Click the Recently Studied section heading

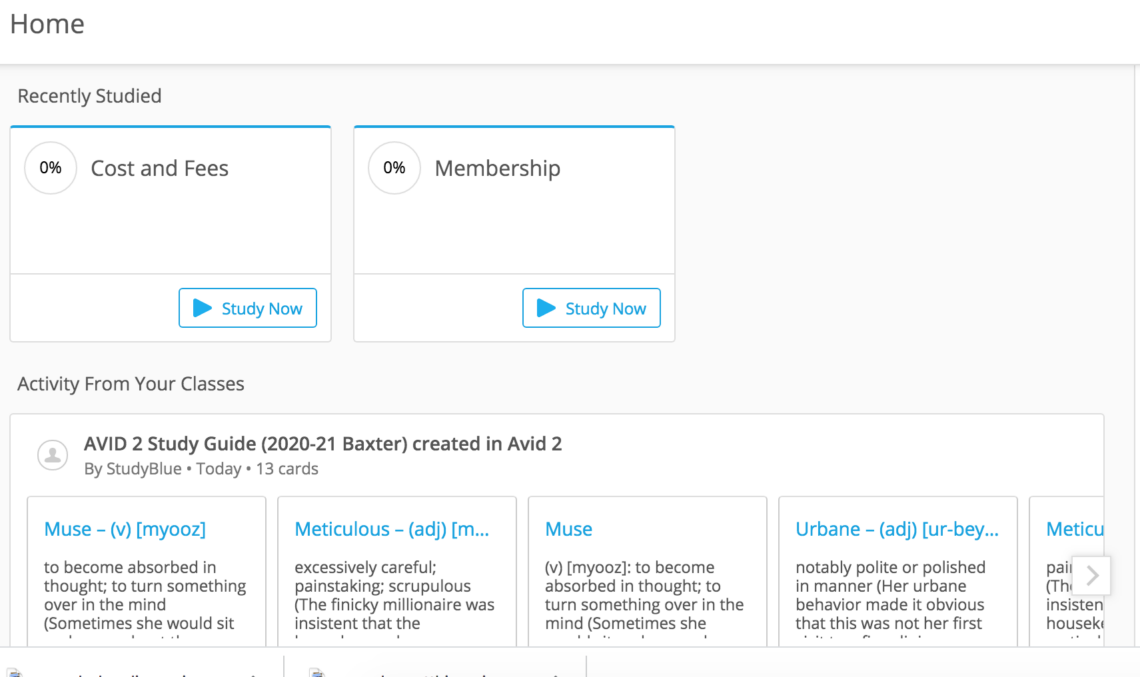(89, 96)
